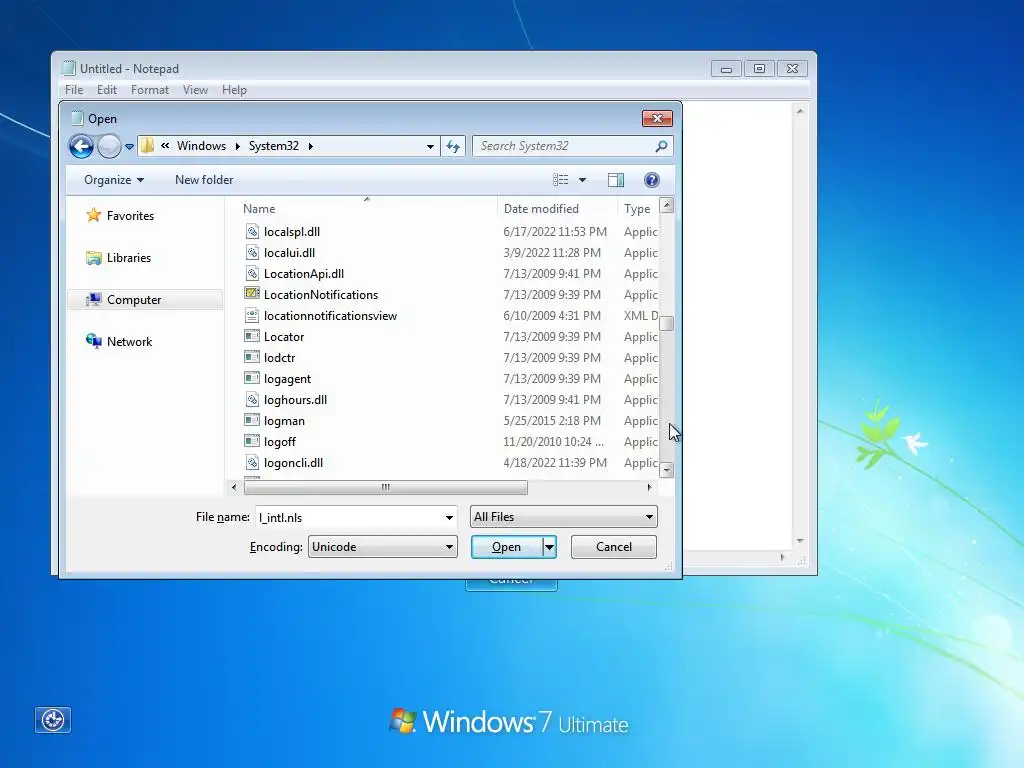Image resolution: width=1024 pixels, height=768 pixels.
Task: Click the Favorites star icon
Action: click(93, 215)
